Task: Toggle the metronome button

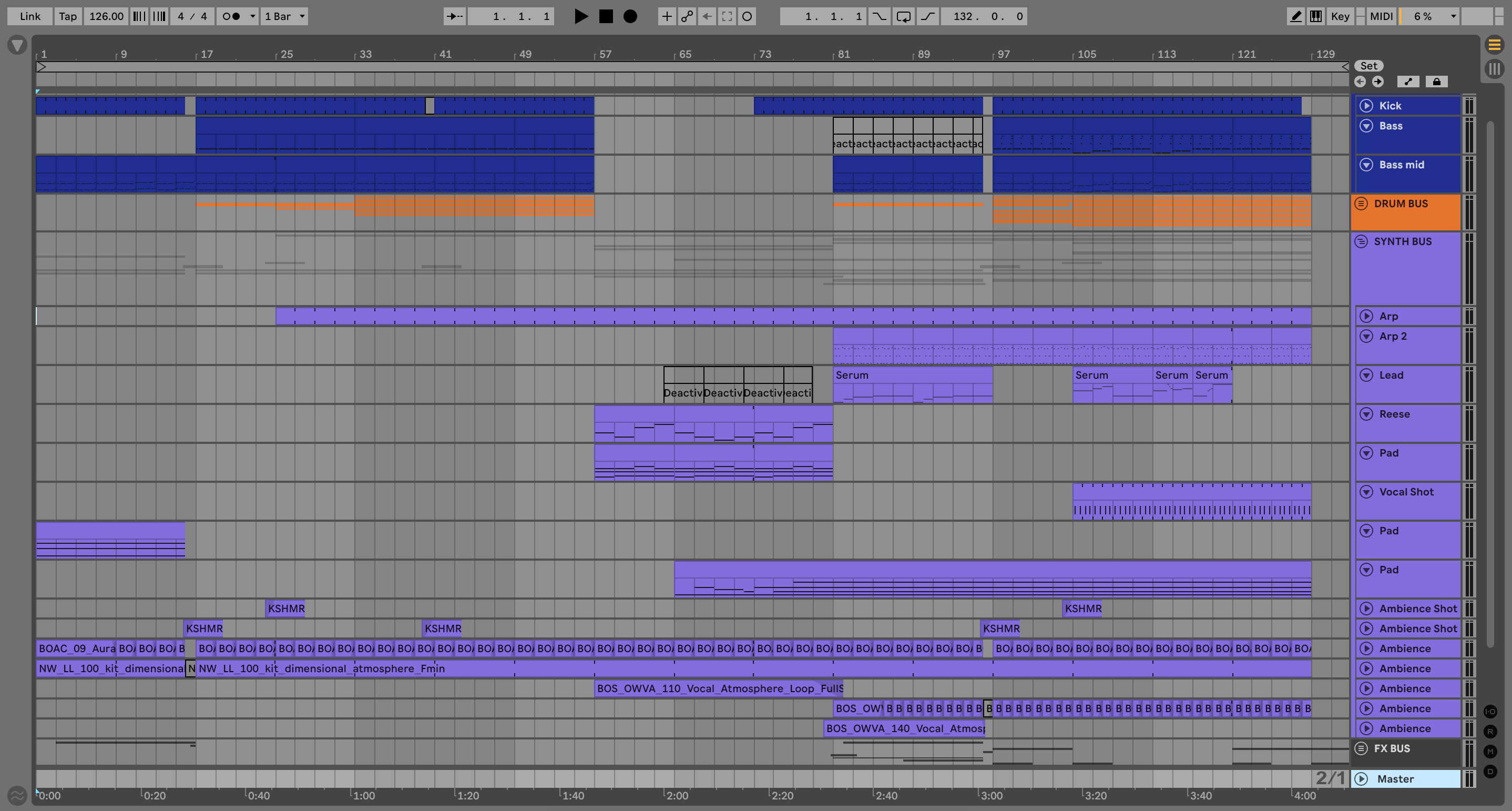Action: point(231,16)
